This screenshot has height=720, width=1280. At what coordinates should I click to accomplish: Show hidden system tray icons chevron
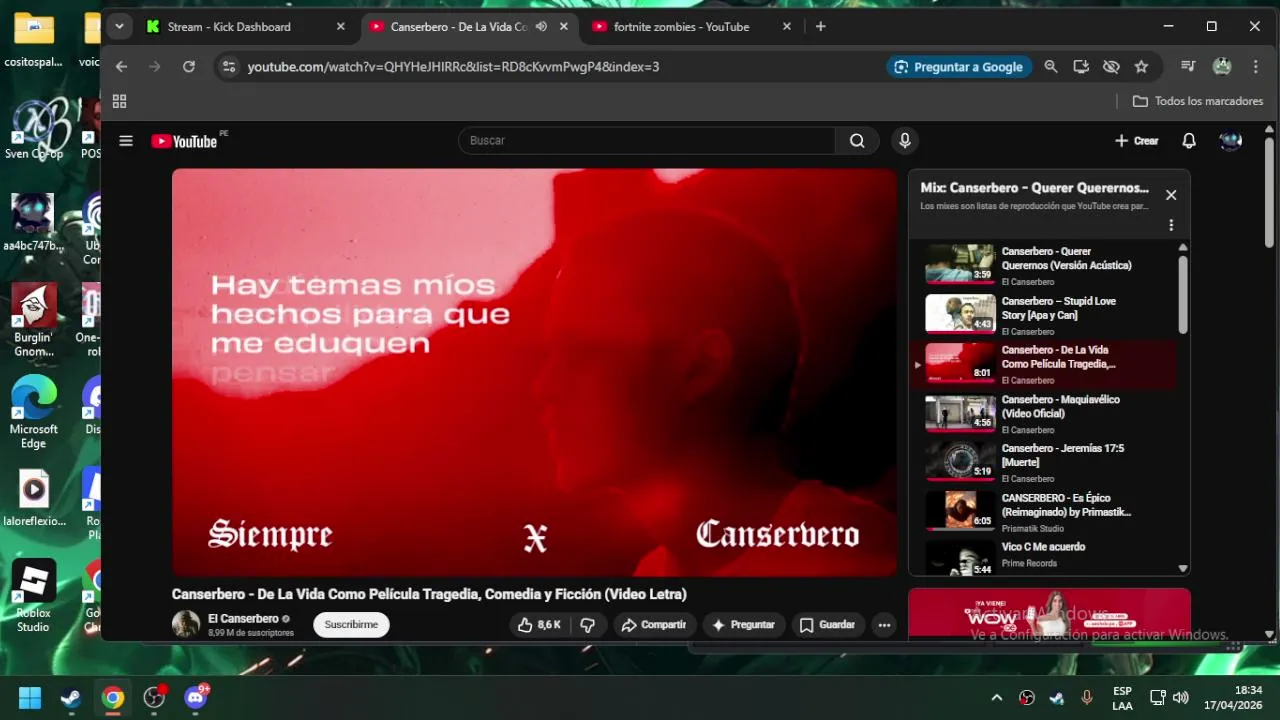point(996,697)
